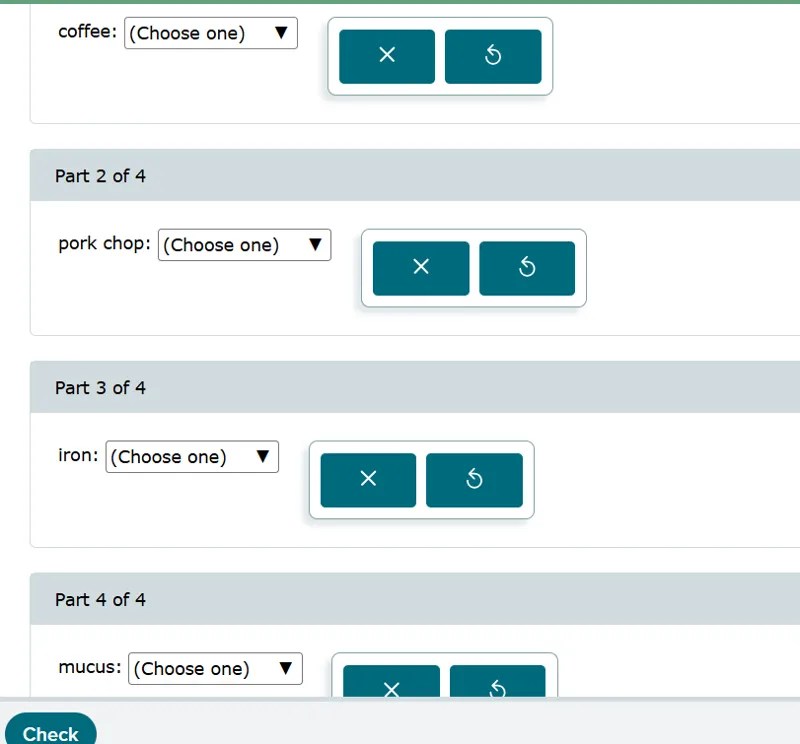Click the coffee label text

tap(88, 32)
